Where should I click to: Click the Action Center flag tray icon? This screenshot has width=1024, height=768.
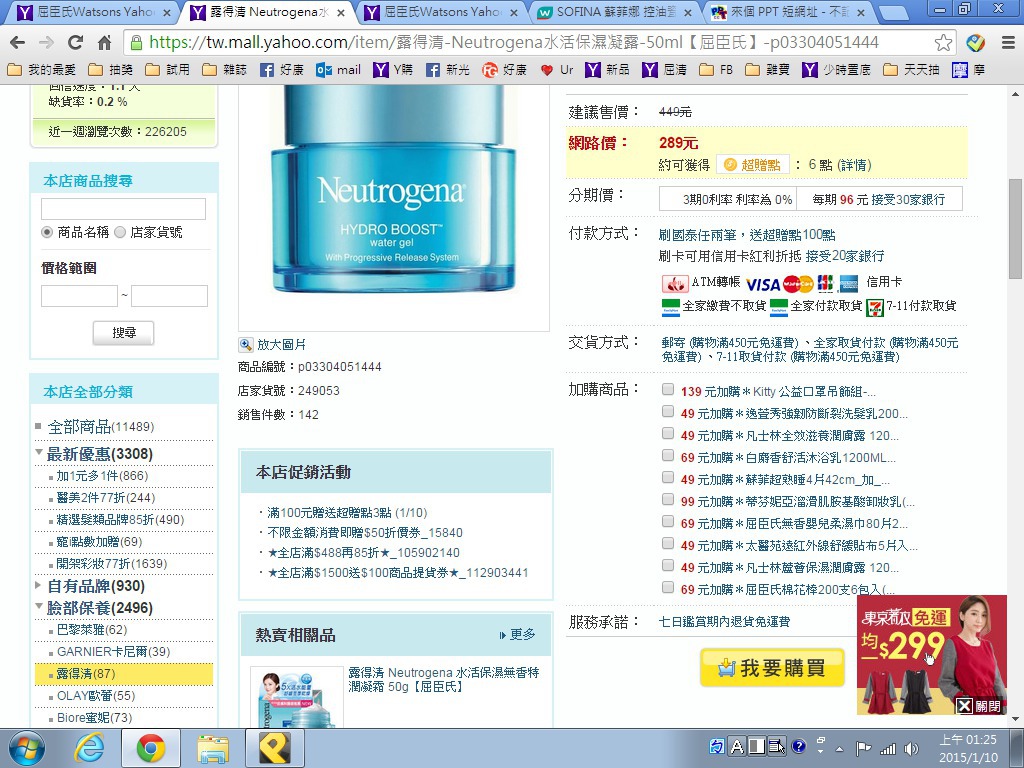pos(863,748)
